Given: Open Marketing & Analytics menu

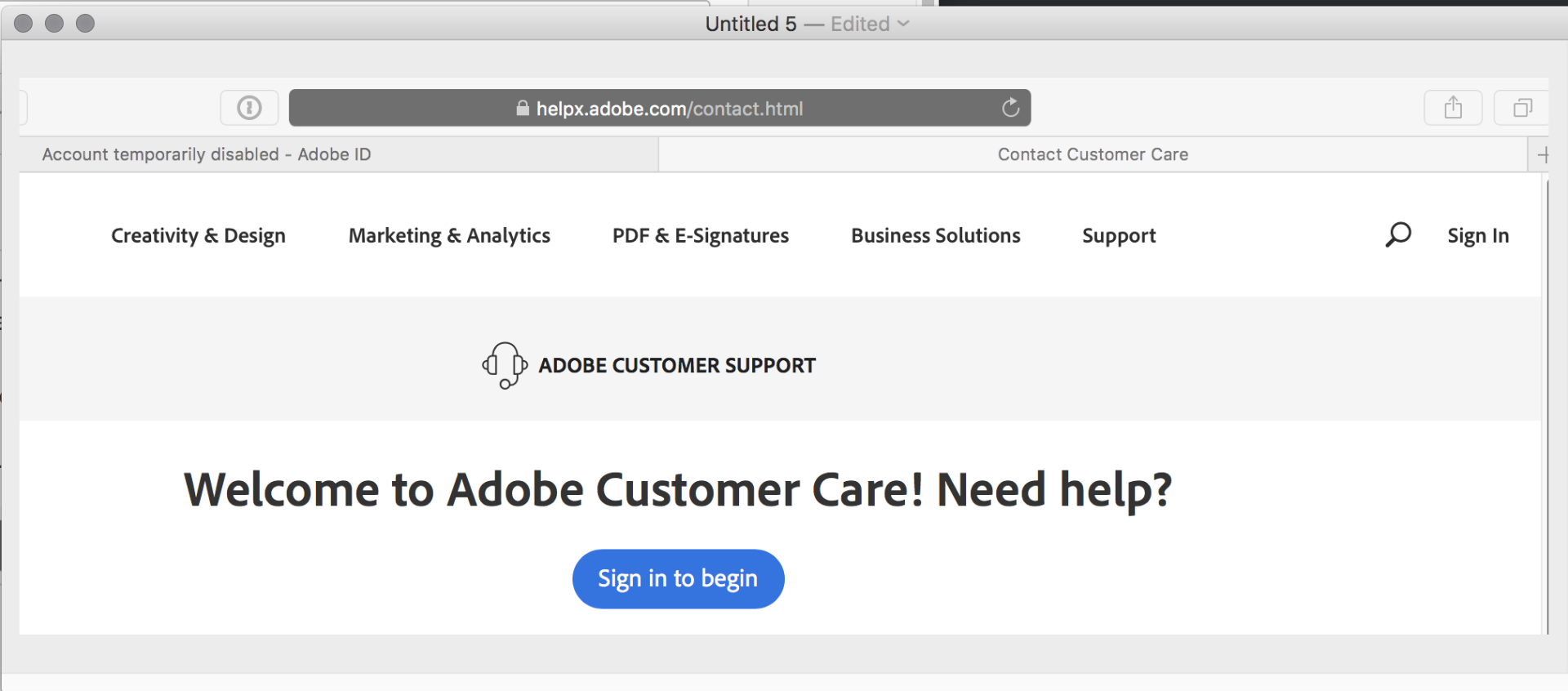Looking at the screenshot, I should click(449, 235).
